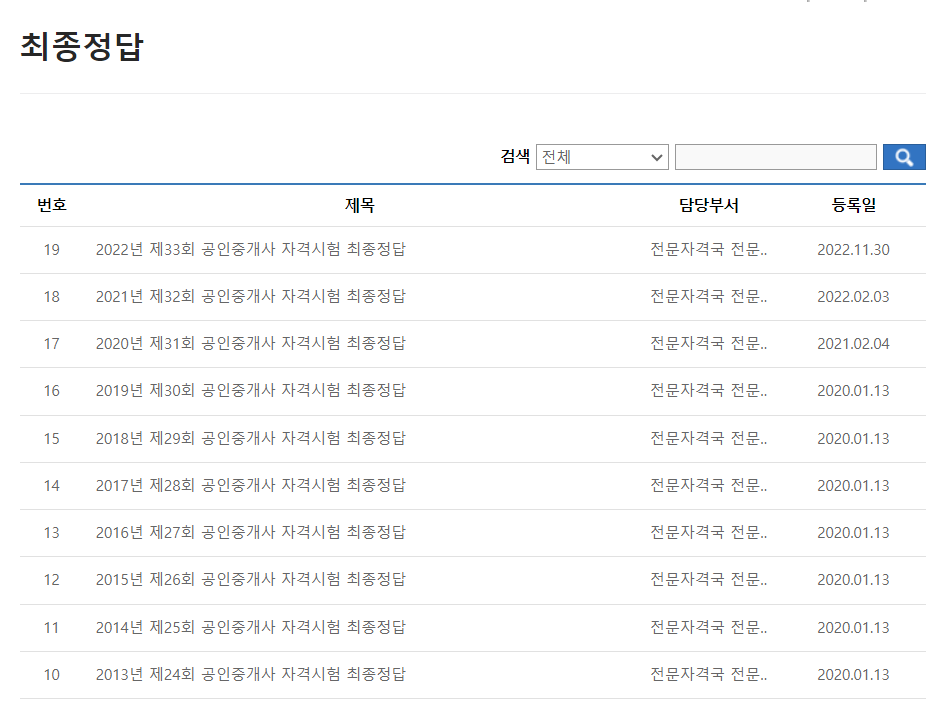Click row number 12
Screen dimensions: 944x710
coord(52,580)
